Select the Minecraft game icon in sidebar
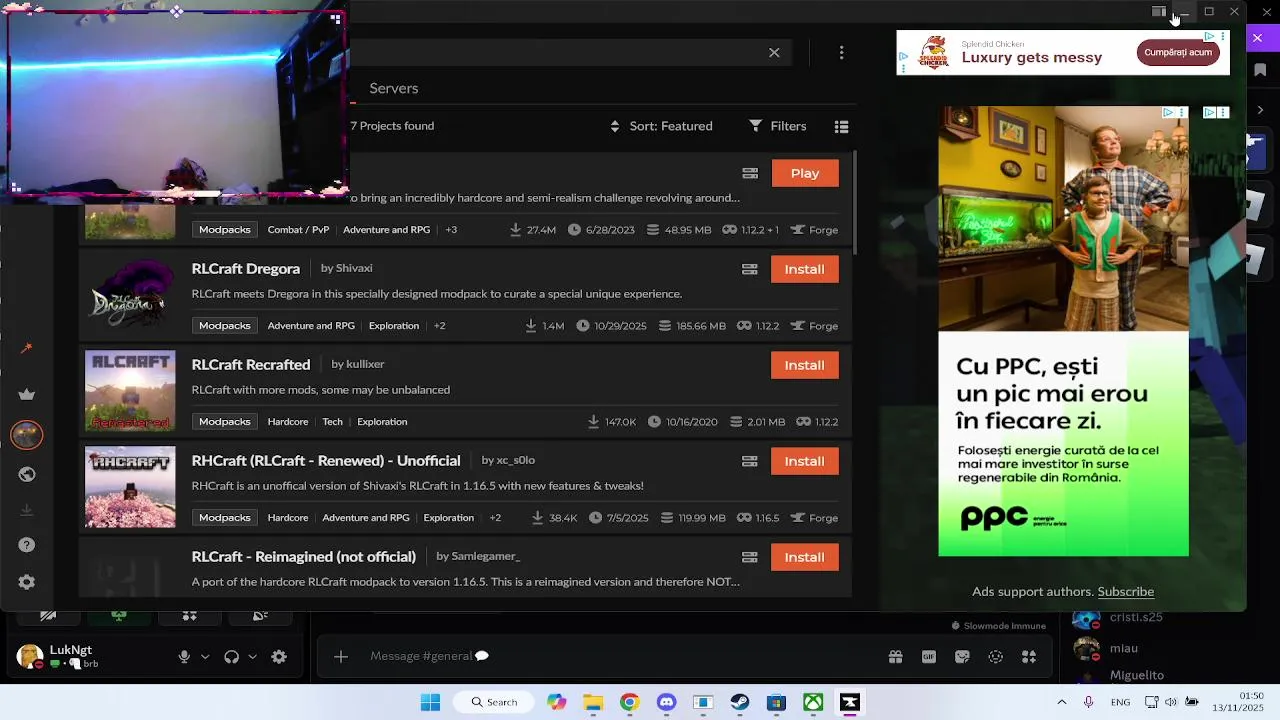Image resolution: width=1280 pixels, height=720 pixels. 27,435
